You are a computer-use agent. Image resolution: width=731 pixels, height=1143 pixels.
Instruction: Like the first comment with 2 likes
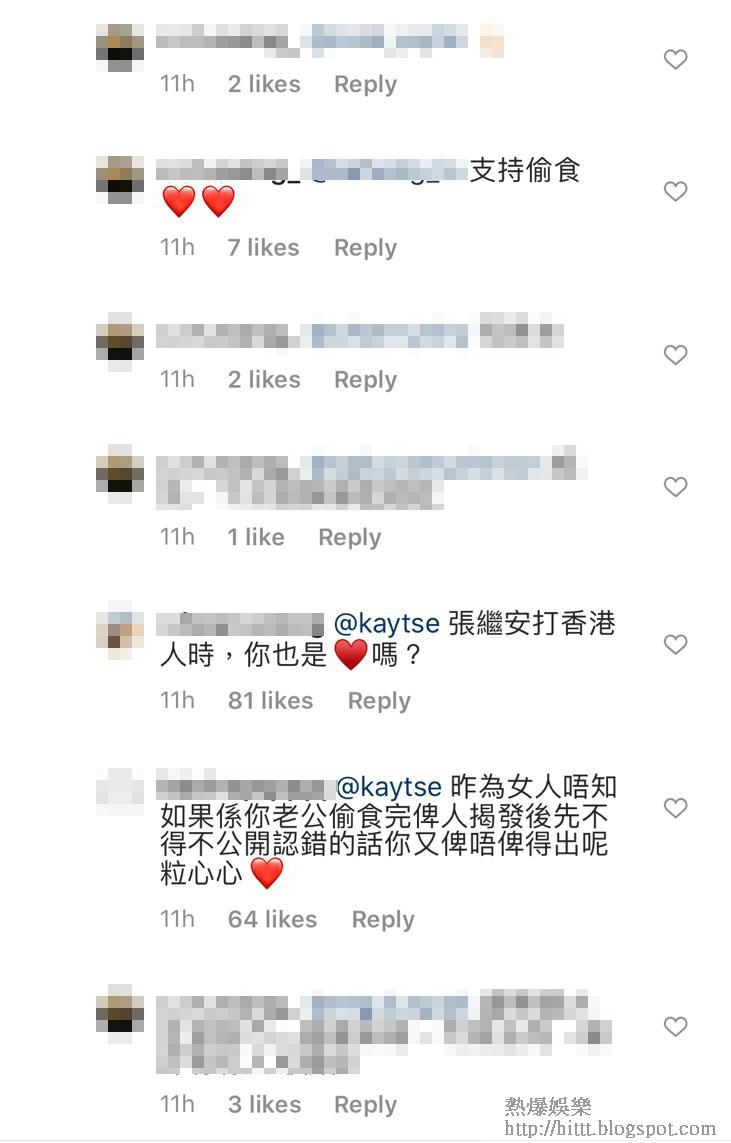click(x=676, y=59)
